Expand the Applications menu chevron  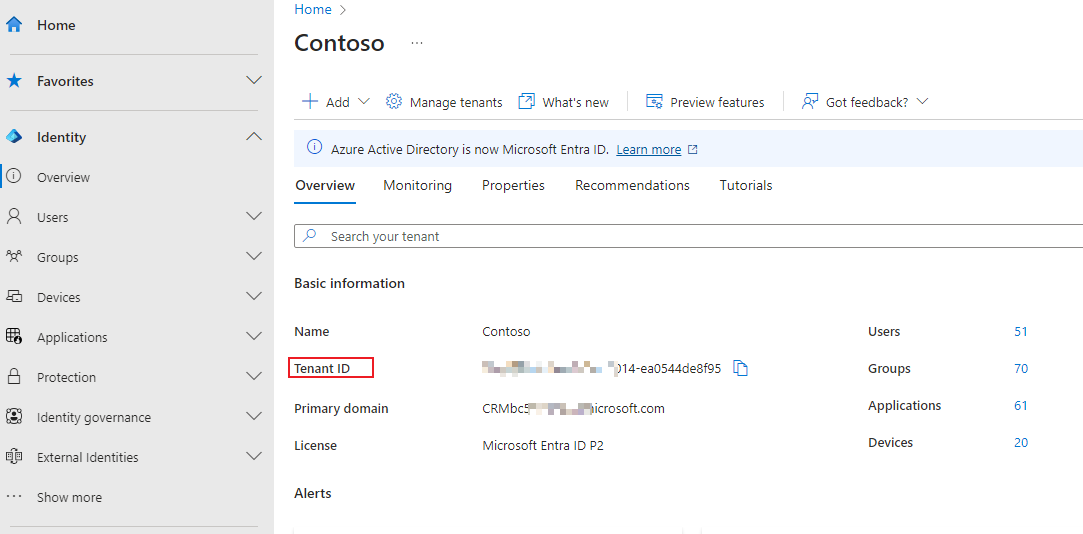tap(254, 336)
